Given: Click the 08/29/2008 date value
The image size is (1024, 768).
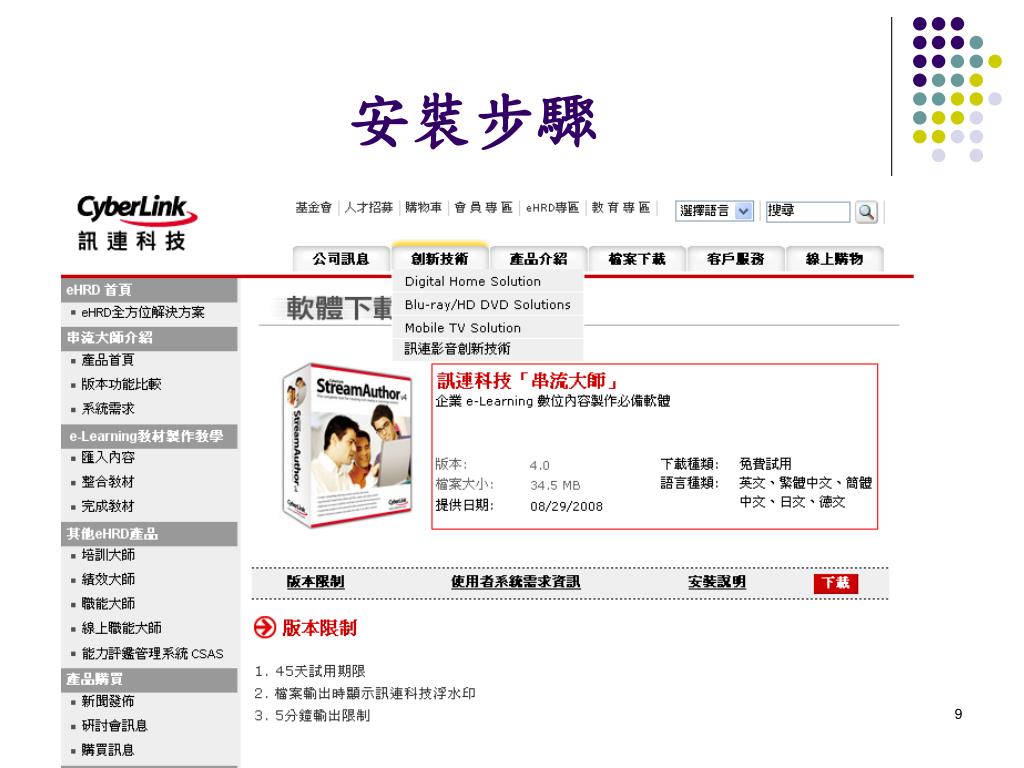Looking at the screenshot, I should coord(566,506).
